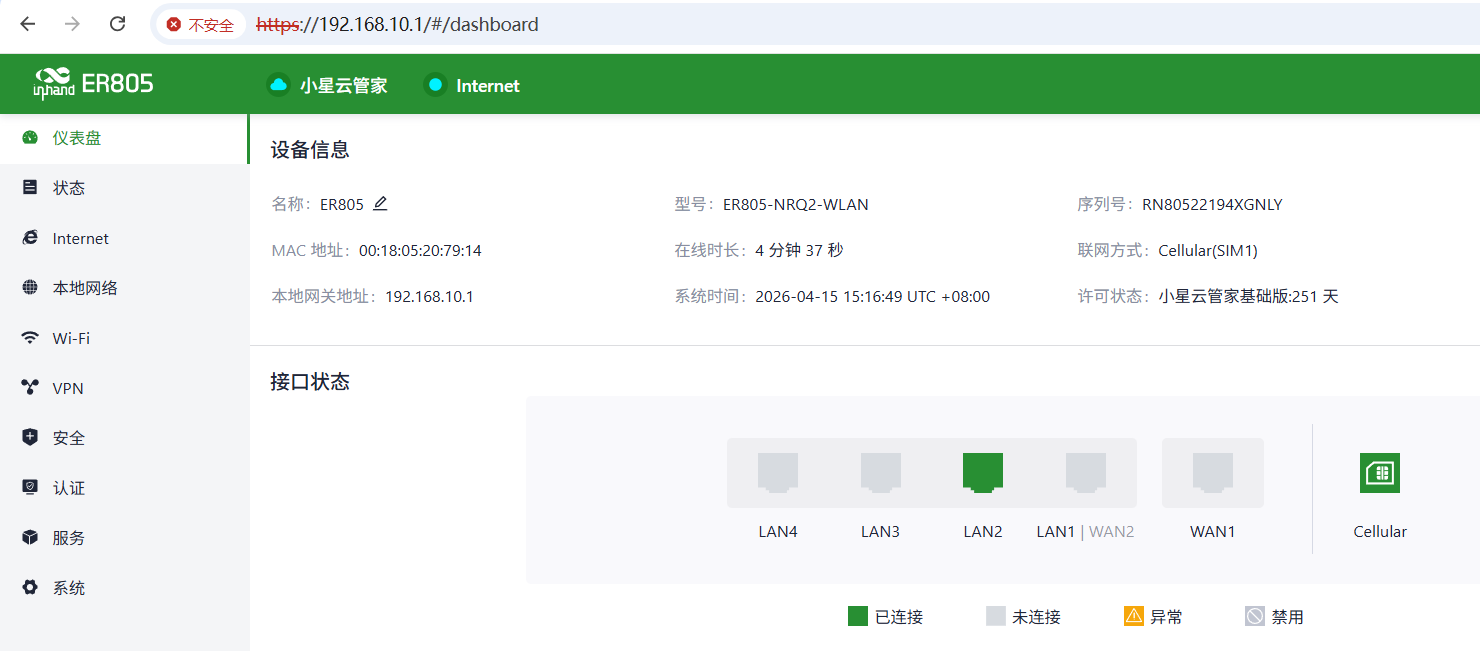Screen dimensions: 1480x651
Task: Click the model text ER805-NRQ2-WLAN
Action: point(796,204)
